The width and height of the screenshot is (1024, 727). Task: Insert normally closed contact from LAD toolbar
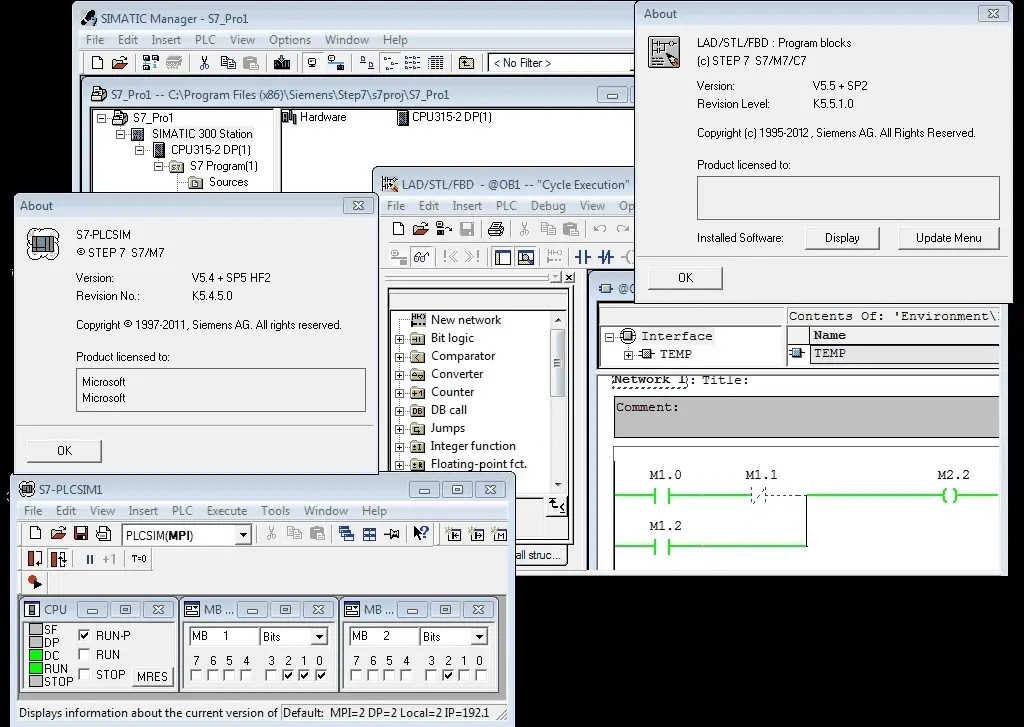[606, 257]
